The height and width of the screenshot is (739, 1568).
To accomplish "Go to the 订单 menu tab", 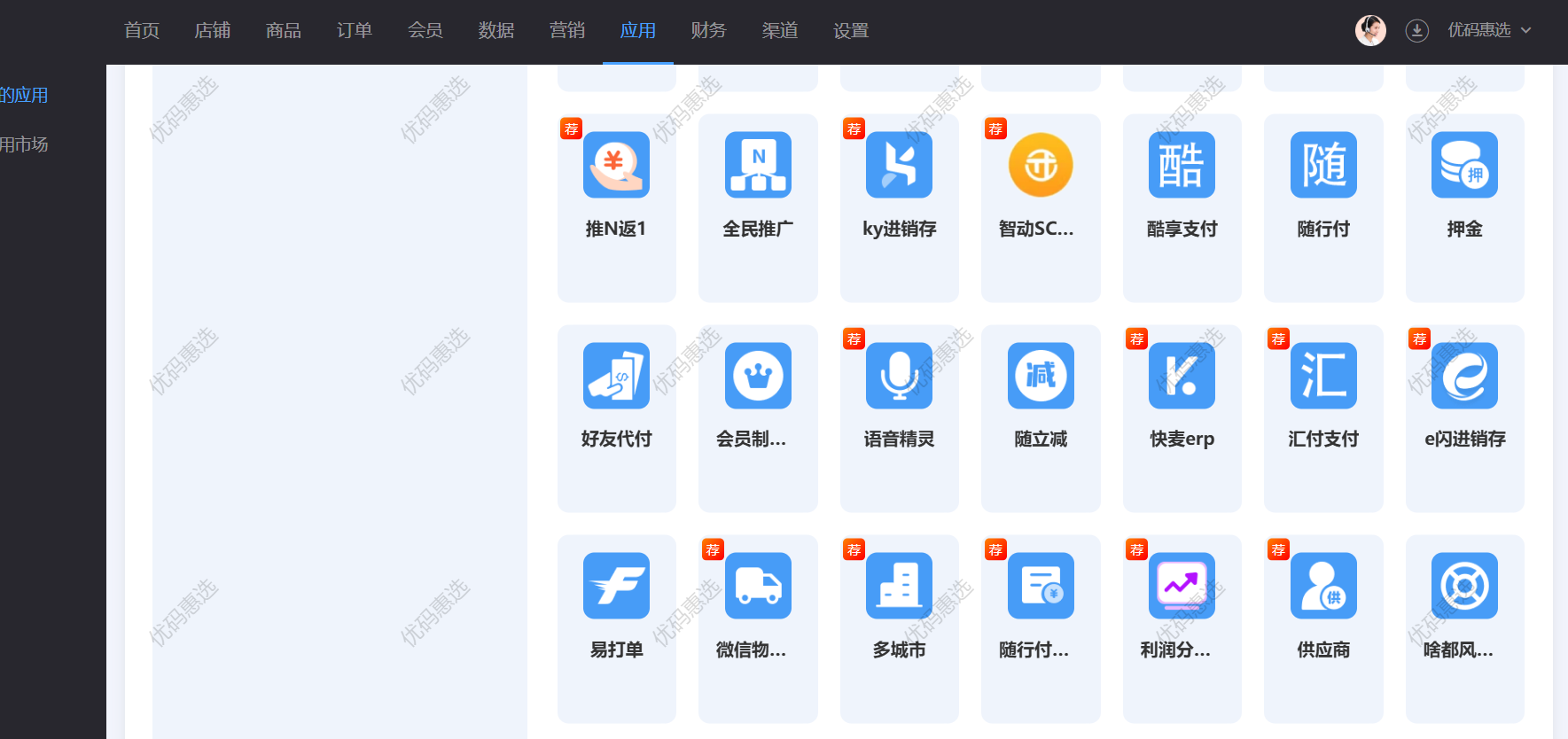I will click(x=355, y=31).
